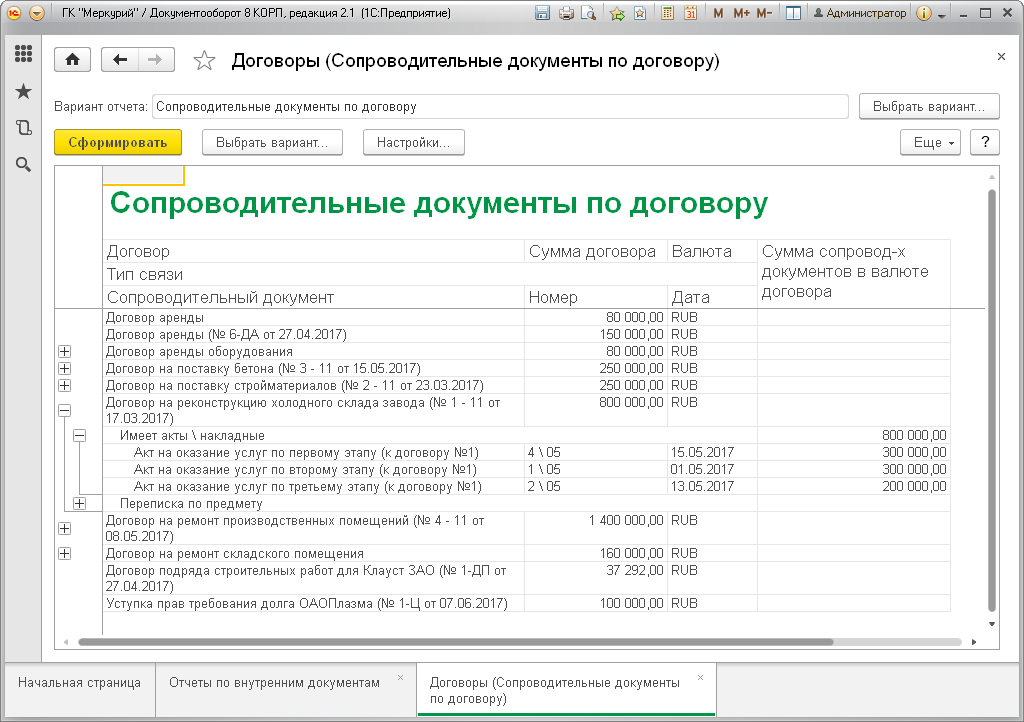Click the yellow Сформировать button

click(x=118, y=142)
